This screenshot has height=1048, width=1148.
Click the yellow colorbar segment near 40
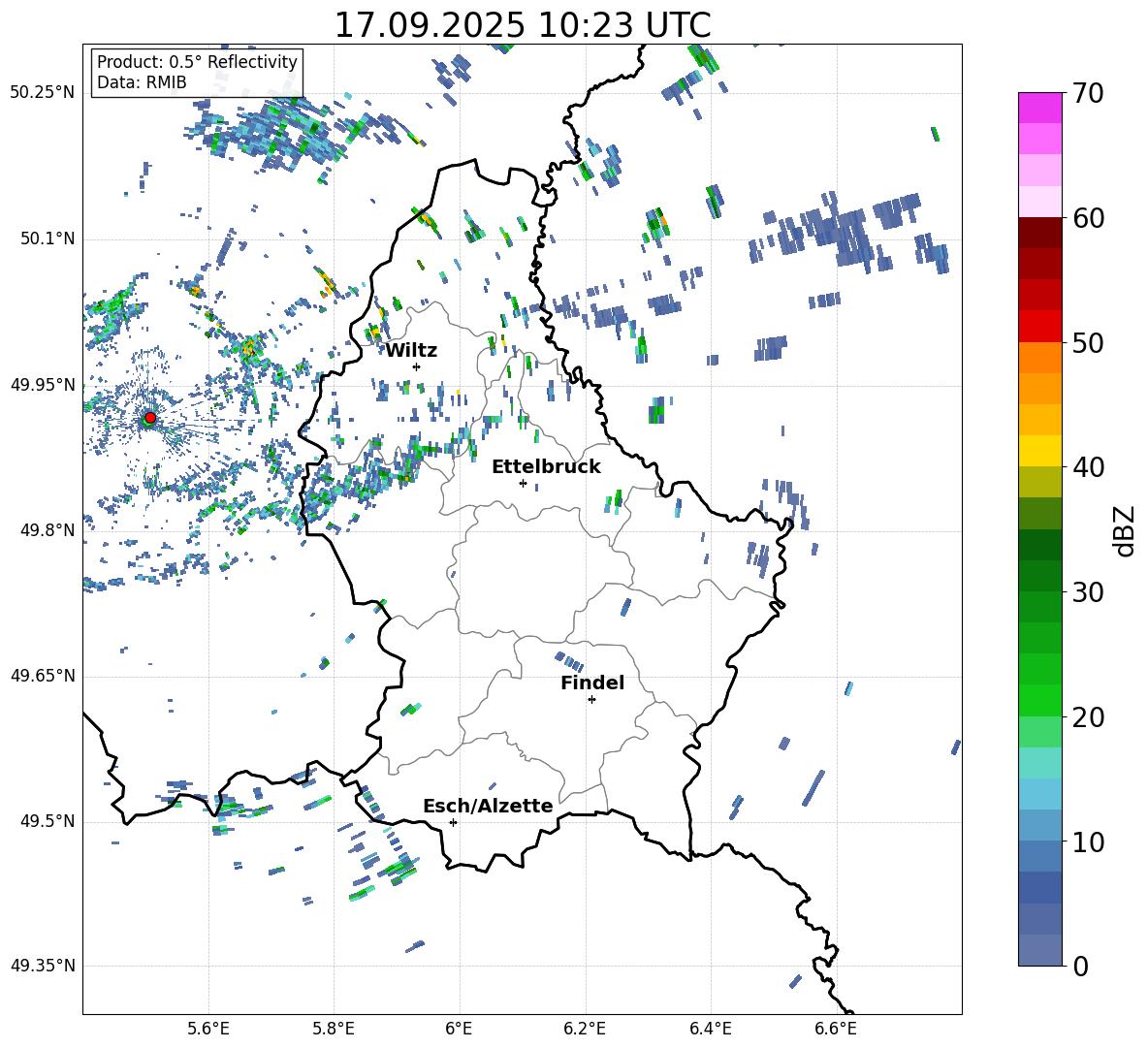pos(1039,451)
